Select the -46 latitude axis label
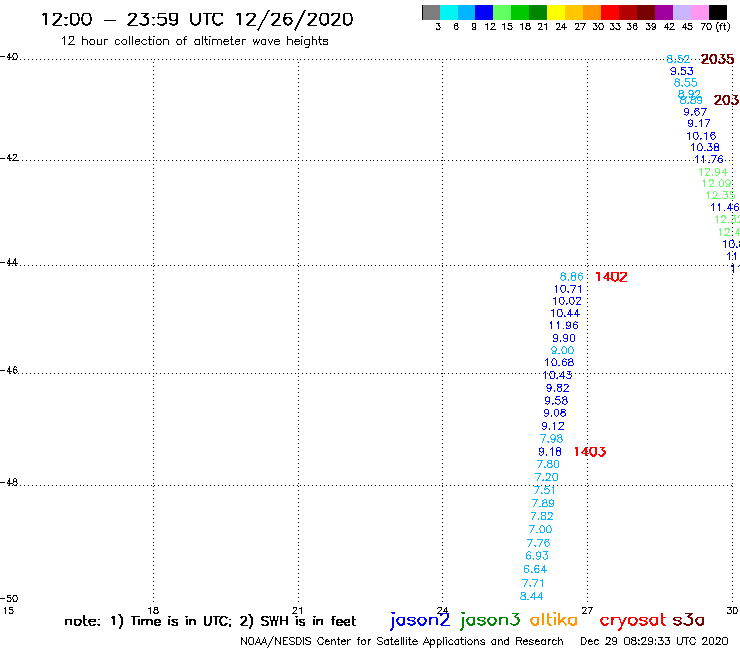 (x=9, y=371)
